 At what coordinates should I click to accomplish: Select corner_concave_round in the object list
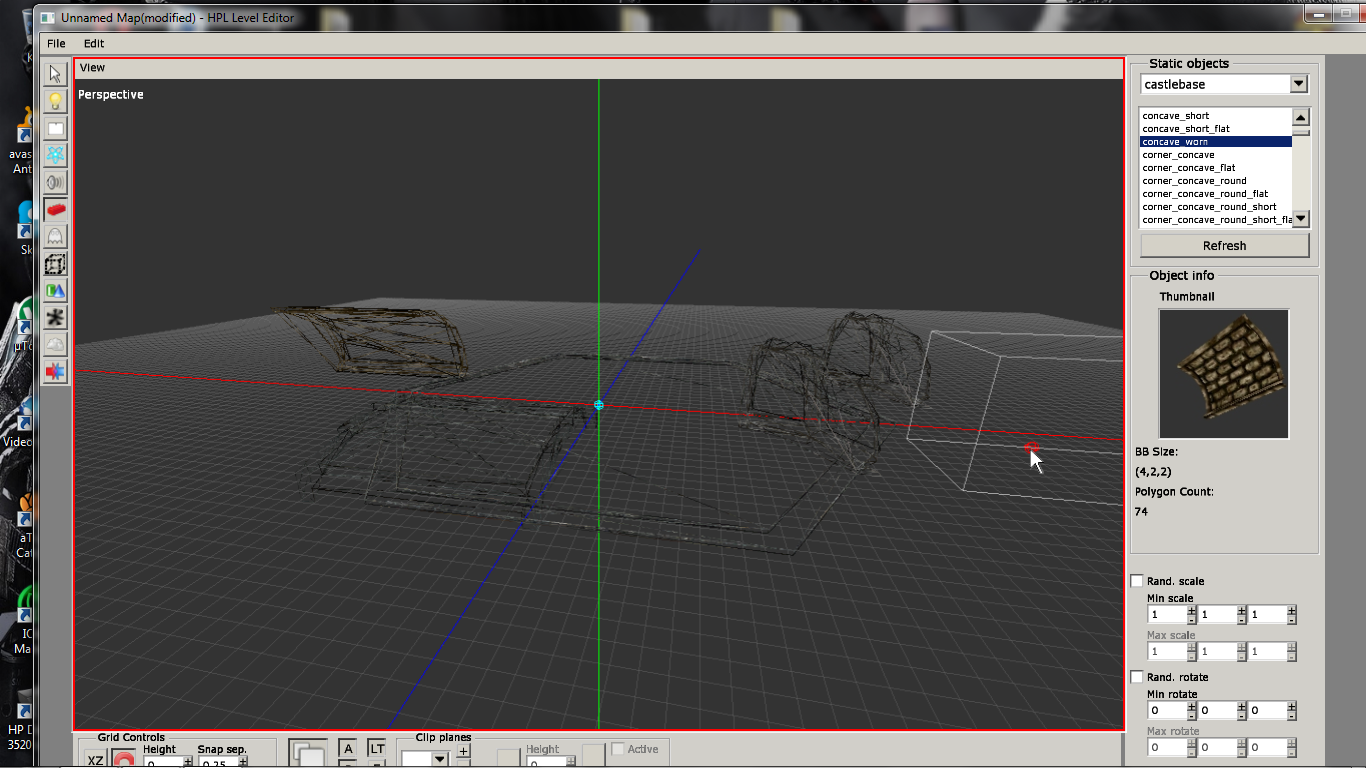(1194, 181)
